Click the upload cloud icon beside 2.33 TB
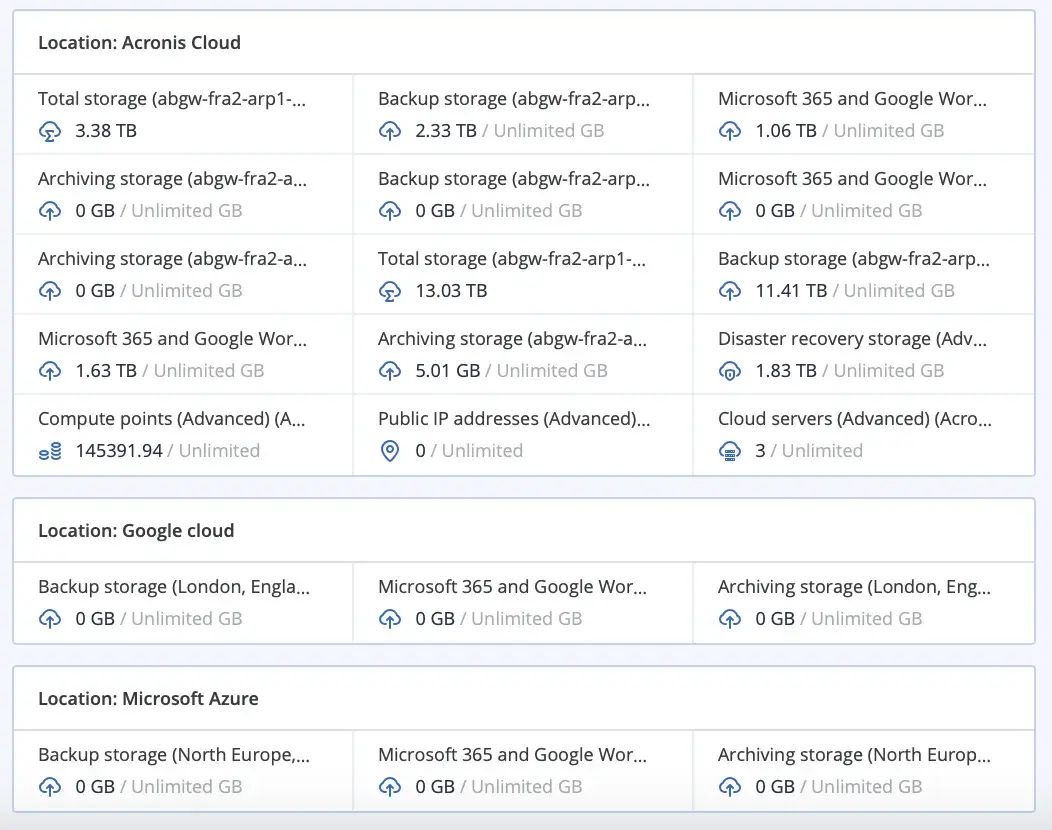The image size is (1052, 830). 390,131
